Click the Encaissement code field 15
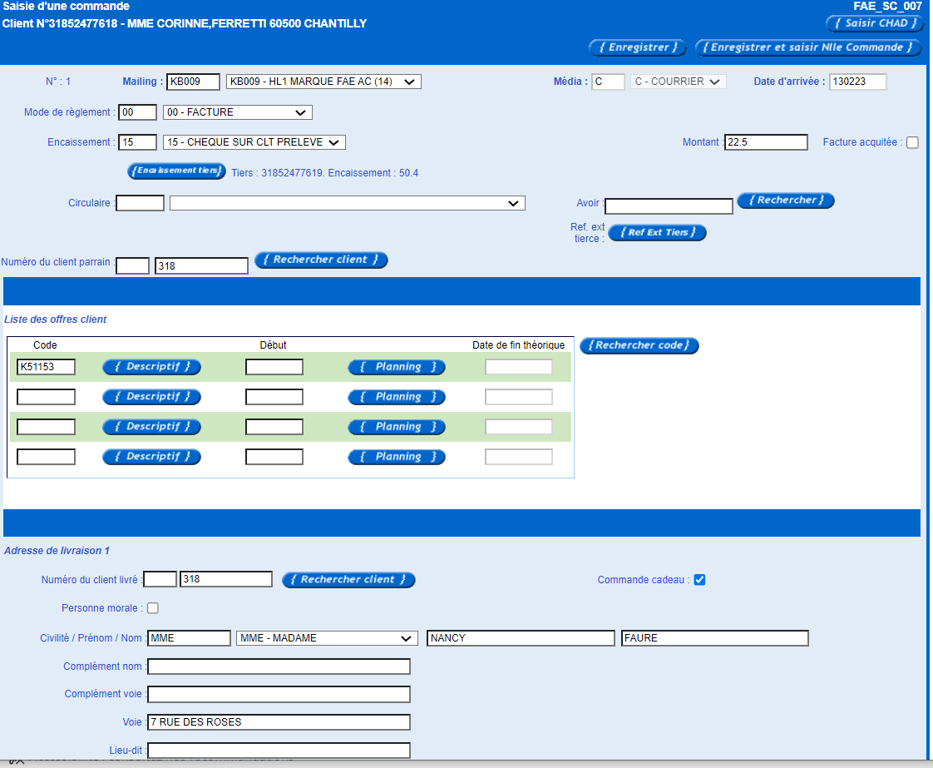 pos(137,142)
